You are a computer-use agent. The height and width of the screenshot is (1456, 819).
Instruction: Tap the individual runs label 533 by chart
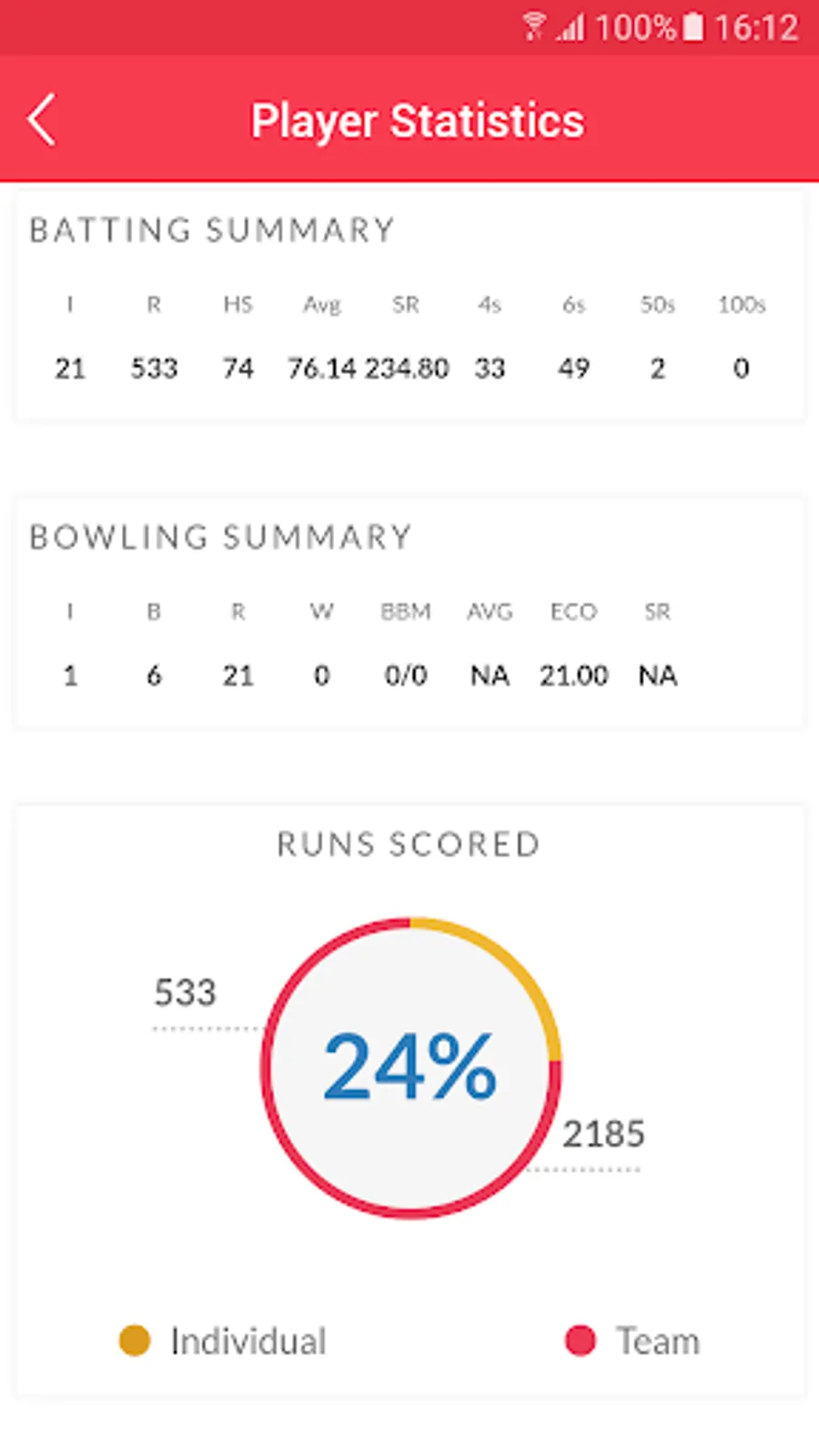click(x=185, y=993)
